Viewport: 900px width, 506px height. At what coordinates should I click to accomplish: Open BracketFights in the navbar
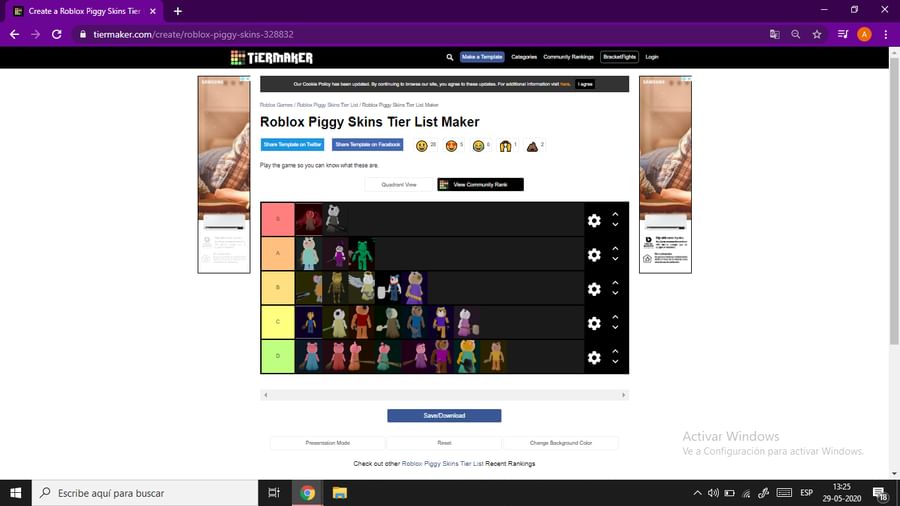coord(619,57)
